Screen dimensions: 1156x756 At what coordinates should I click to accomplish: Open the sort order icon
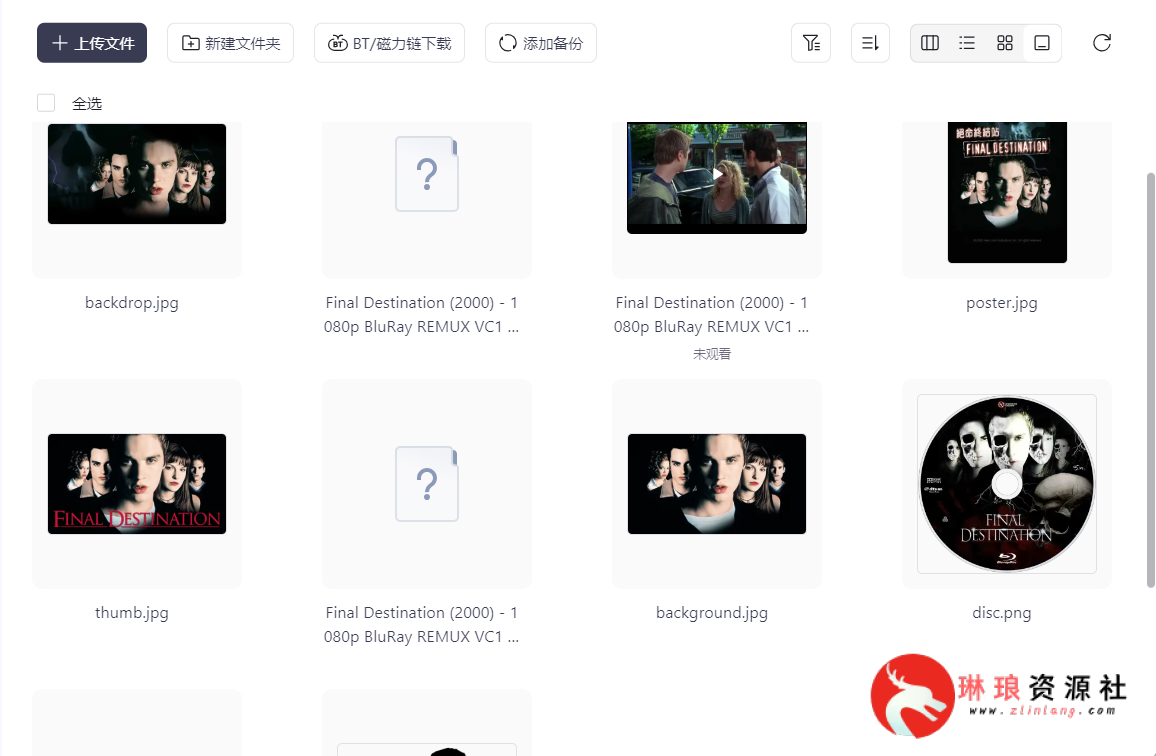[x=870, y=43]
